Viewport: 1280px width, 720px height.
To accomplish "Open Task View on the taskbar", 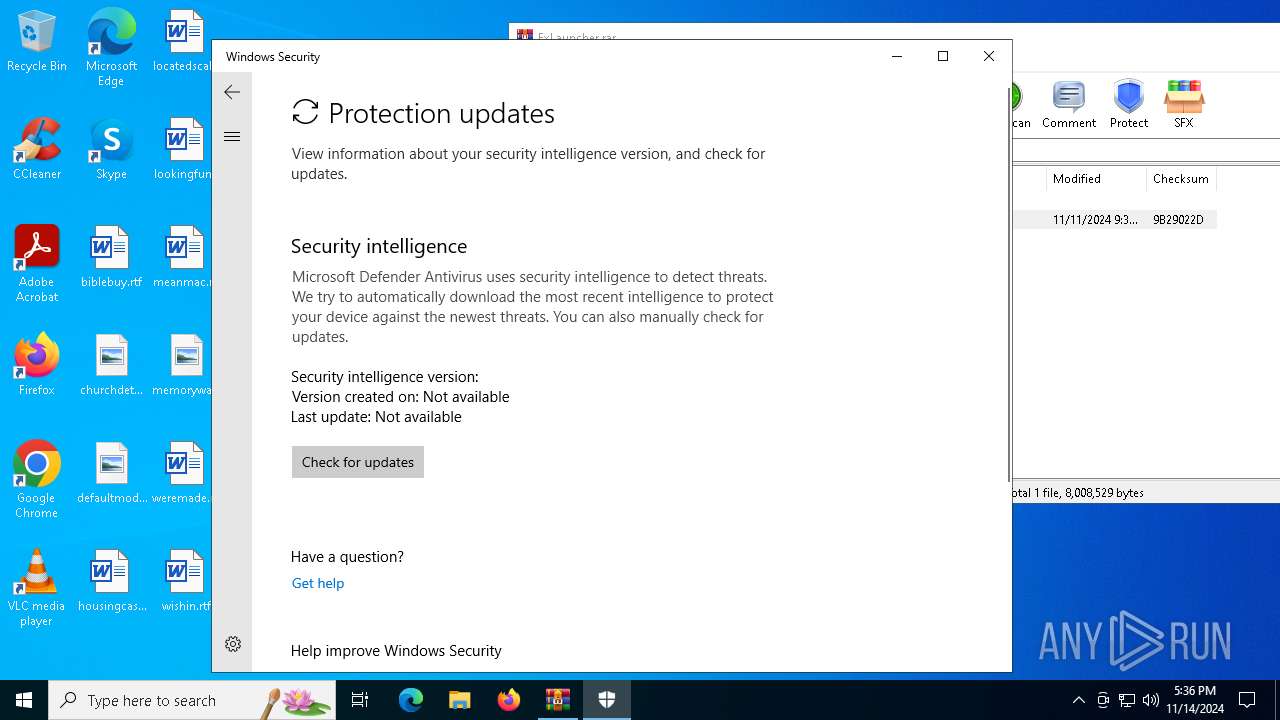I will [360, 700].
